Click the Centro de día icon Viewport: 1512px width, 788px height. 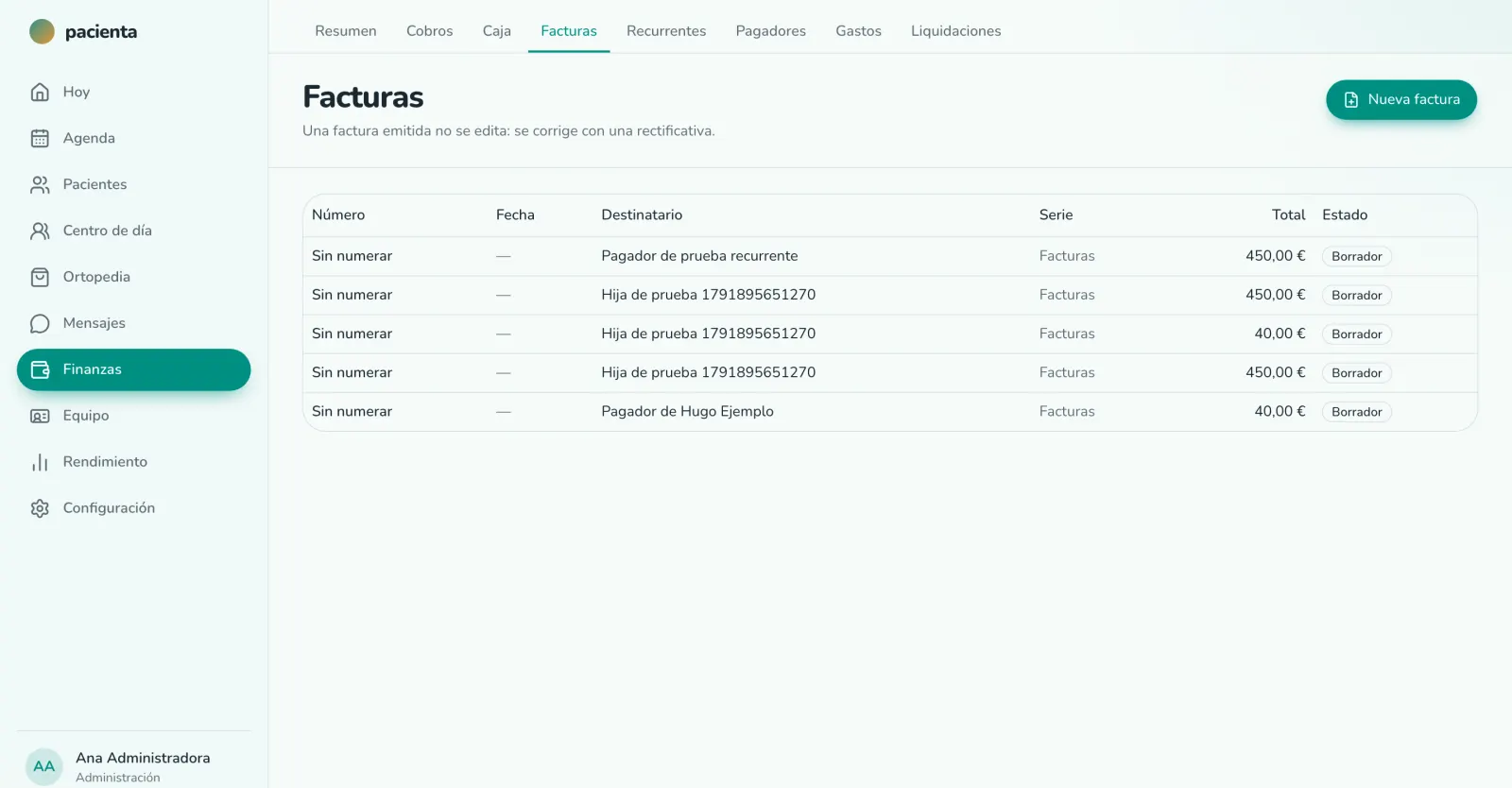pyautogui.click(x=40, y=231)
